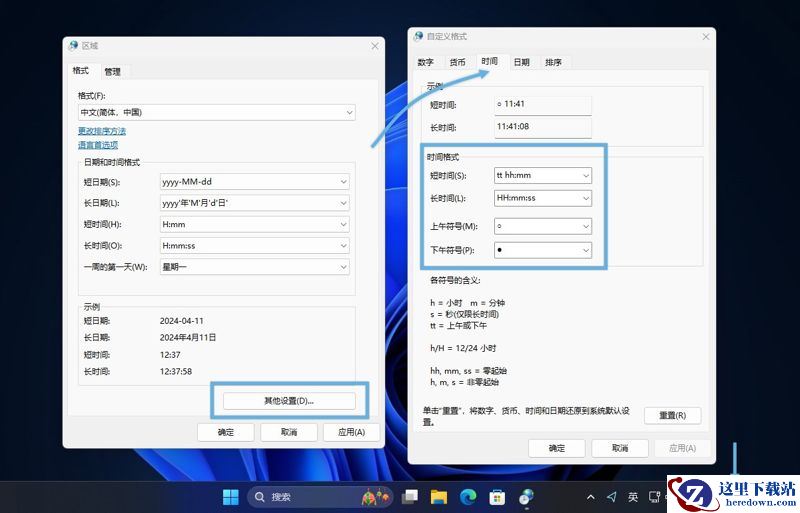Open the 数字 tab in 自定义格式
Screen dimensions: 800x513
[x=426, y=62]
